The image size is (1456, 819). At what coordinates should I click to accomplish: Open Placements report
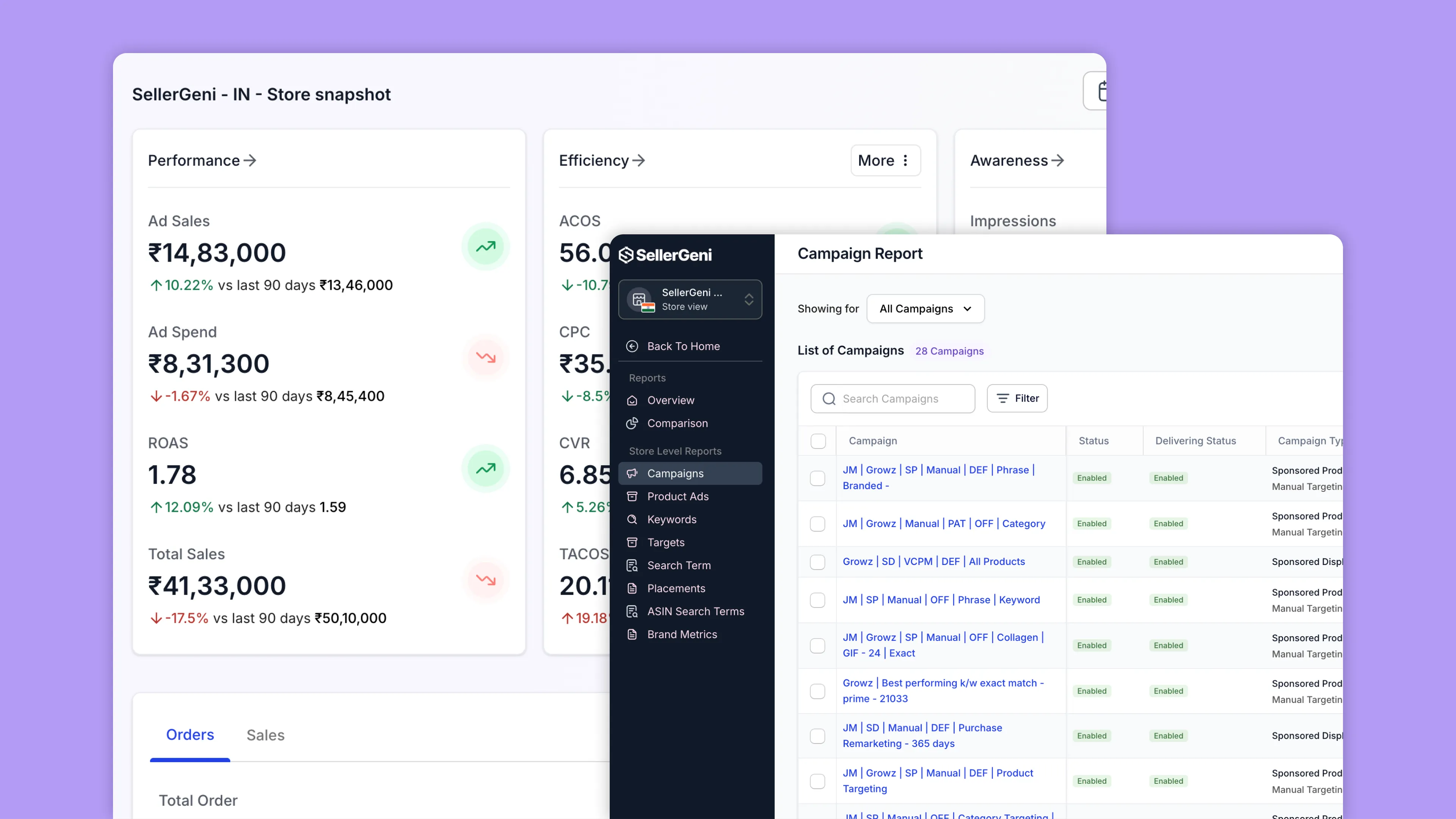690,588
